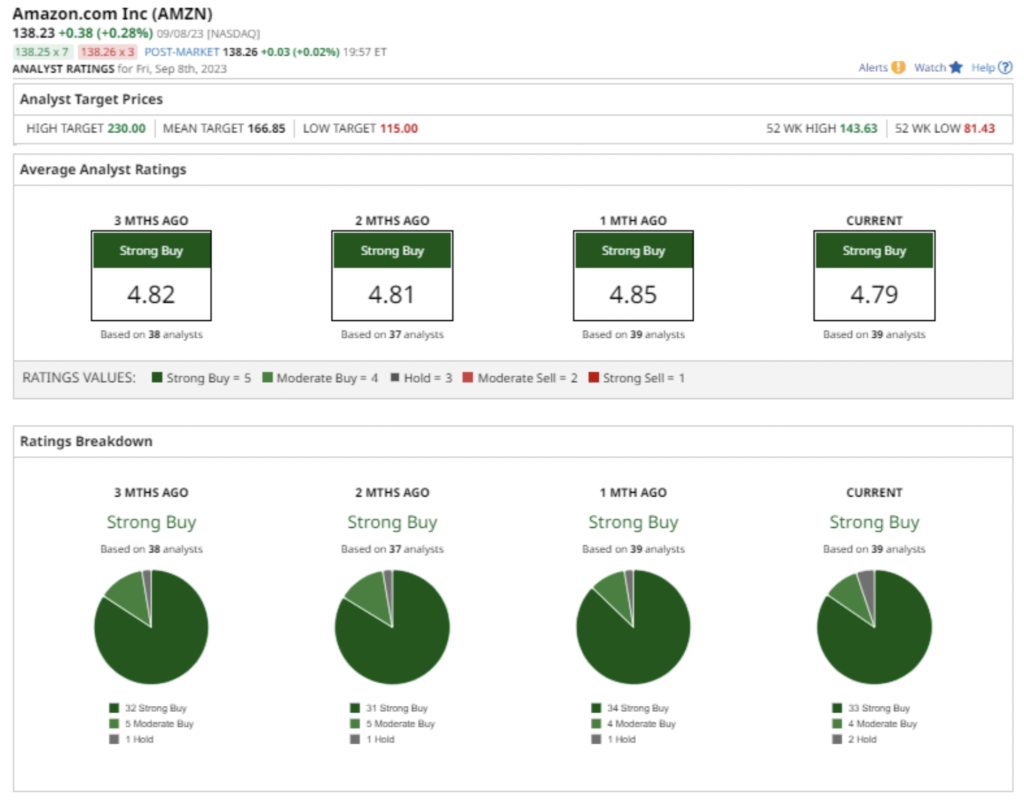This screenshot has height=800, width=1024.
Task: Click the Help link
Action: pyautogui.click(x=983, y=67)
